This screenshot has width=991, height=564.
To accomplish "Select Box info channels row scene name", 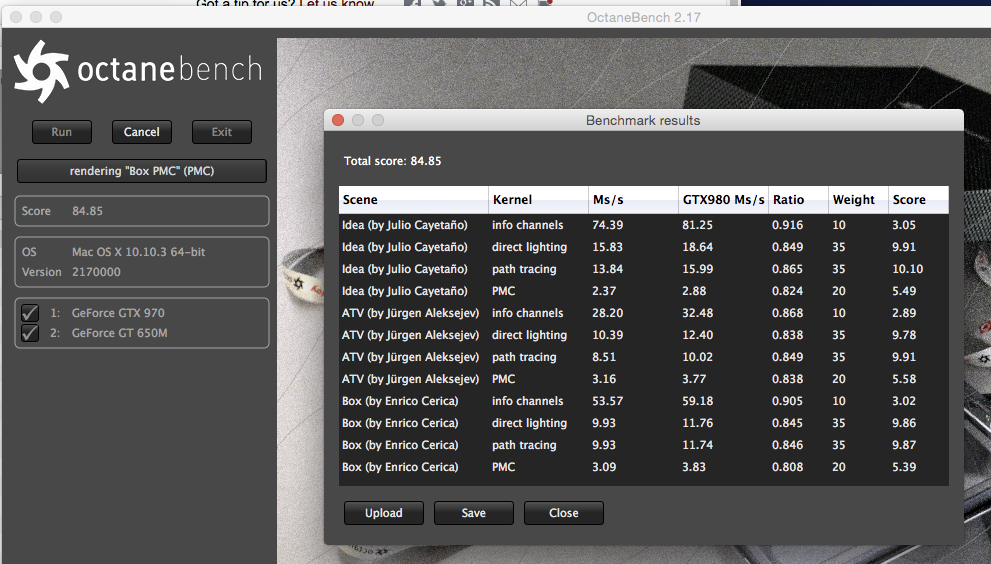I will [399, 401].
